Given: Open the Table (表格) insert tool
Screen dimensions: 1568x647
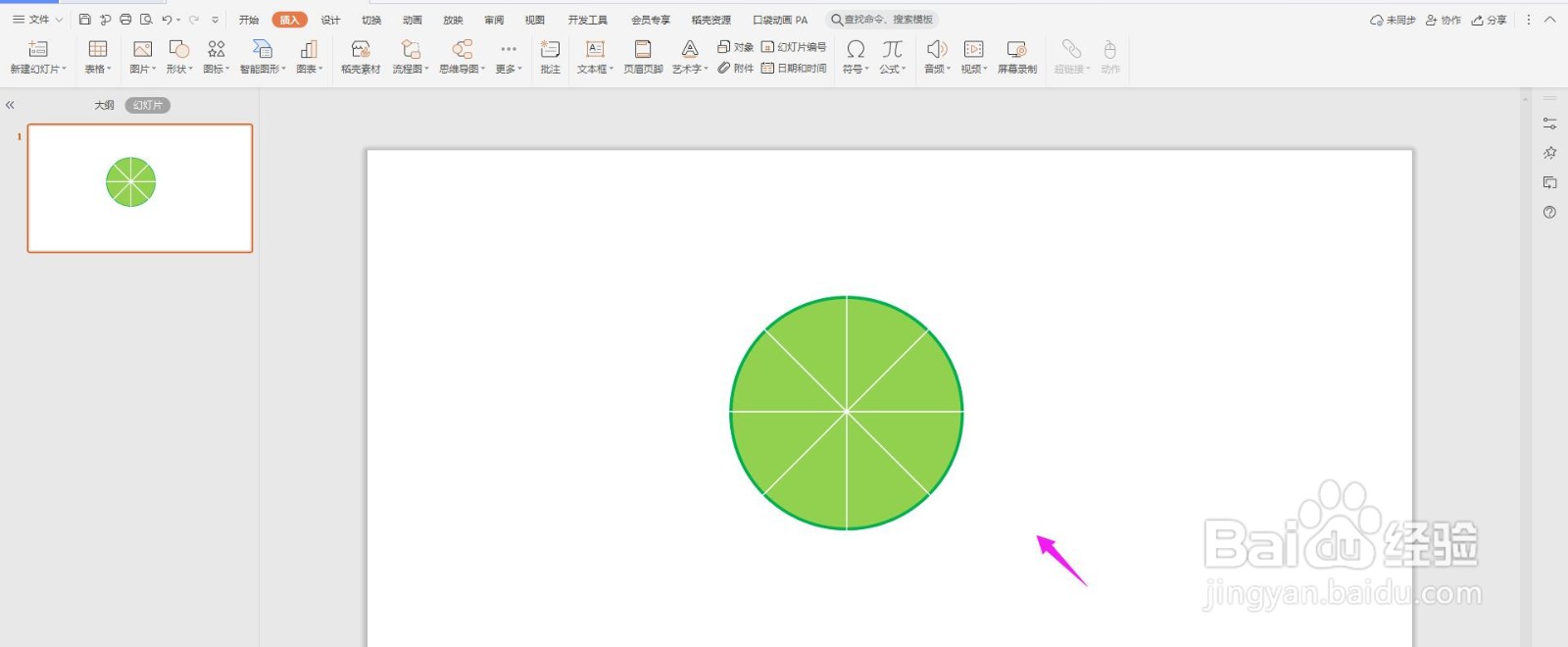Looking at the screenshot, I should pos(98,57).
